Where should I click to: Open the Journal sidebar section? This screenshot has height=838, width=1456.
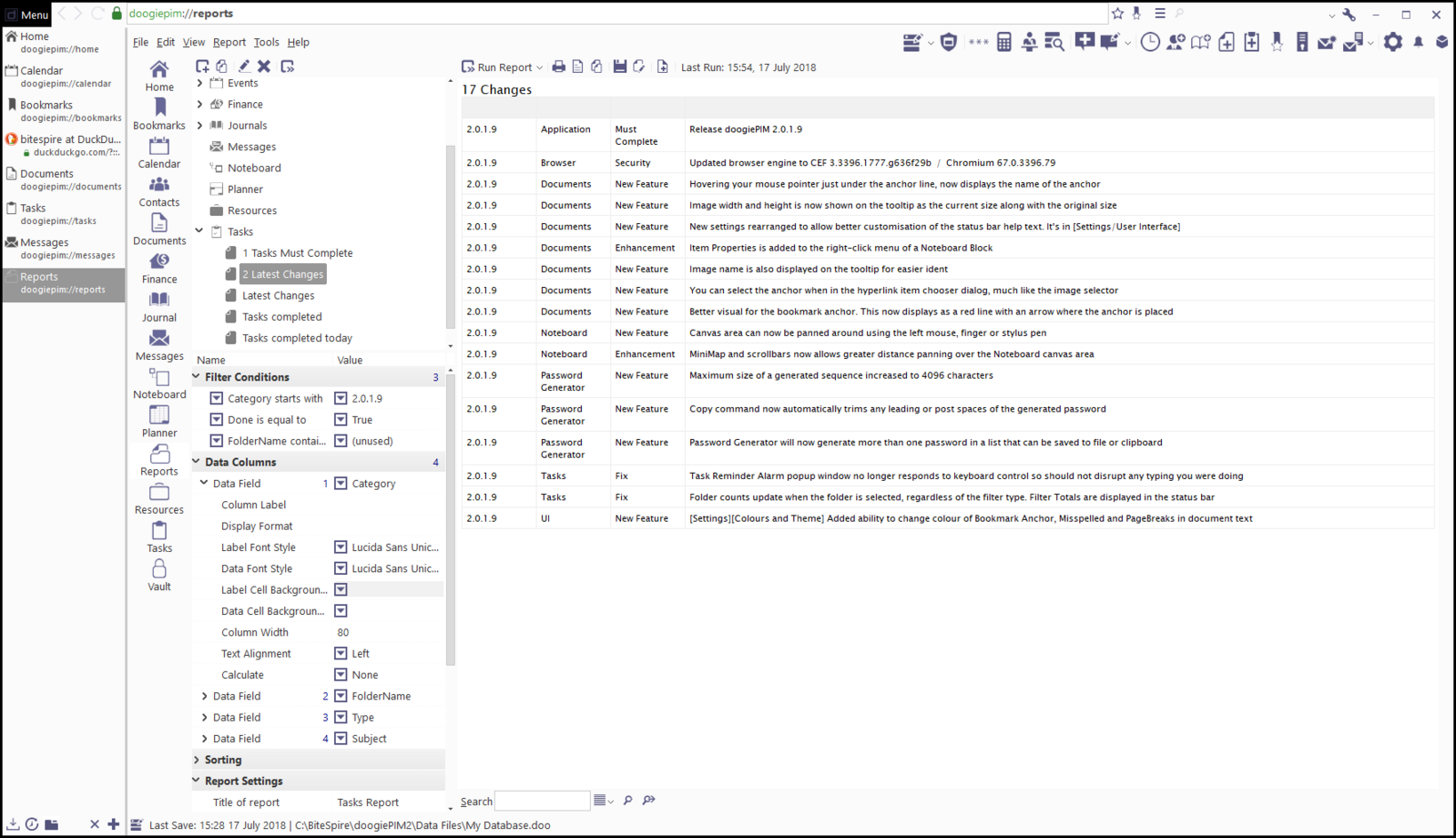[x=159, y=307]
